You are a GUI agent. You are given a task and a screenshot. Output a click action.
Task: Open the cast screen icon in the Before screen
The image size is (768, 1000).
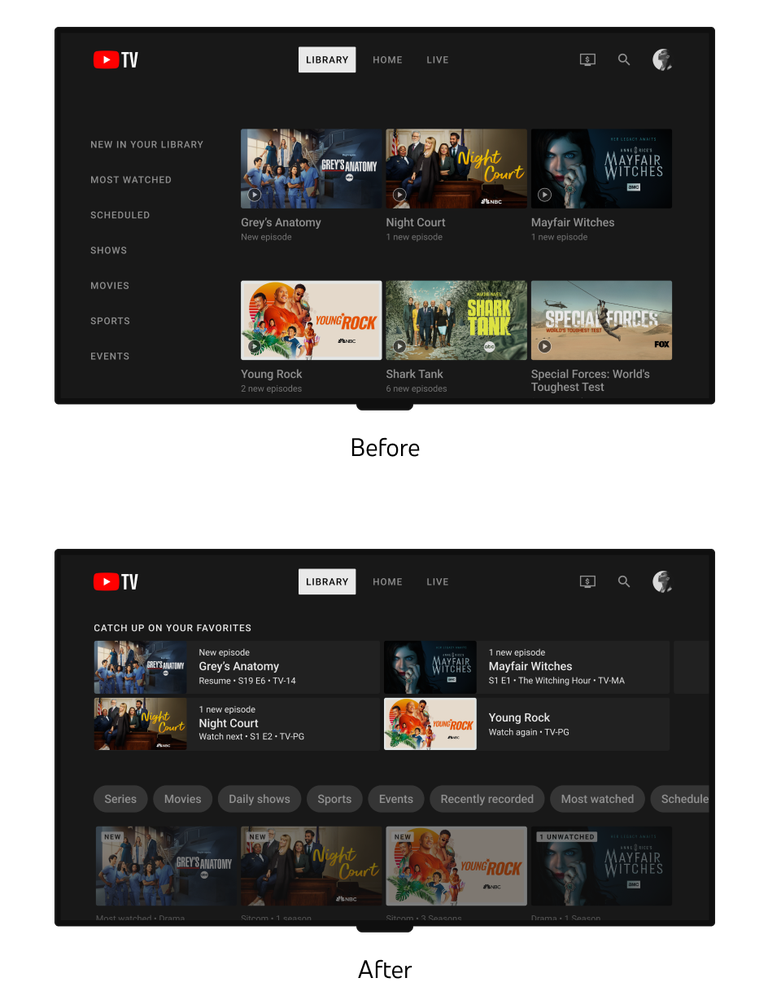click(587, 60)
